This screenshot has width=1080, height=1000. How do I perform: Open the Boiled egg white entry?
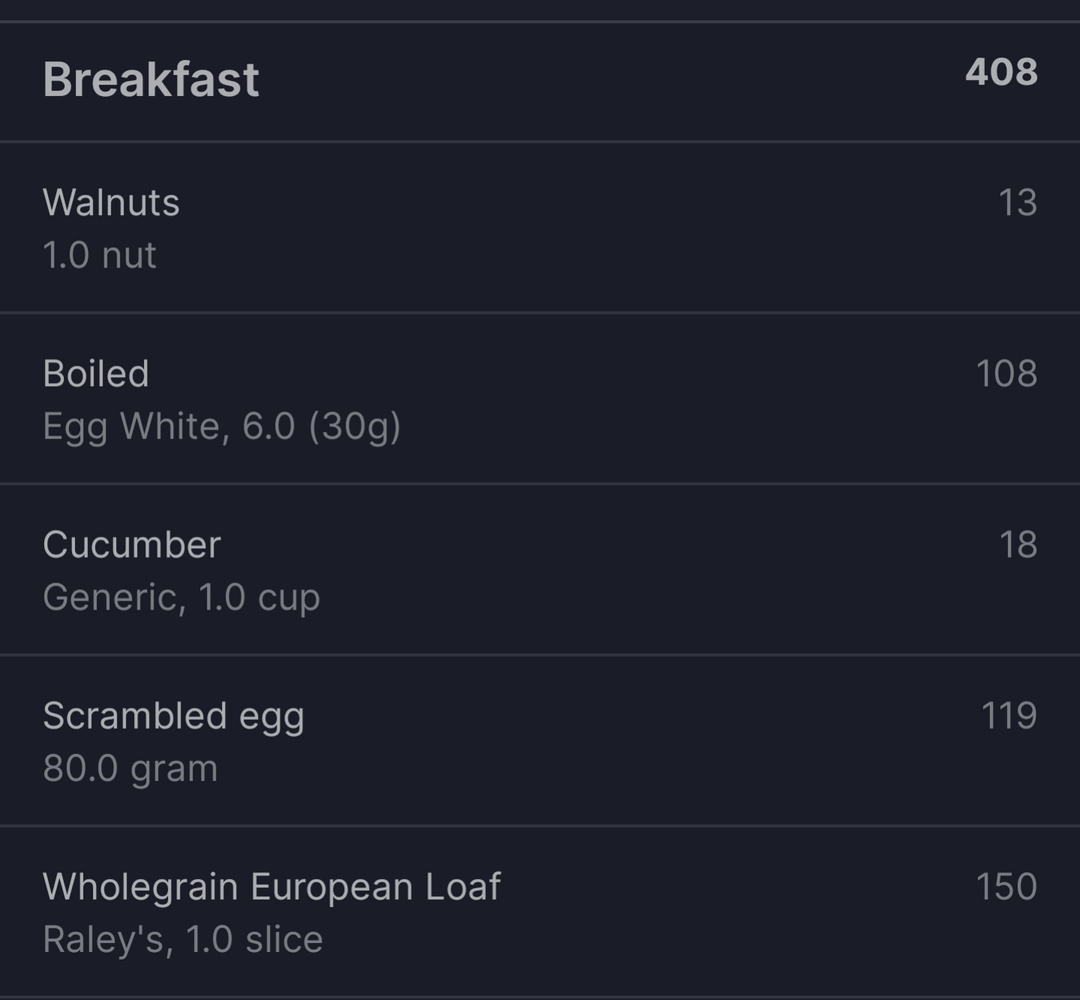click(540, 399)
